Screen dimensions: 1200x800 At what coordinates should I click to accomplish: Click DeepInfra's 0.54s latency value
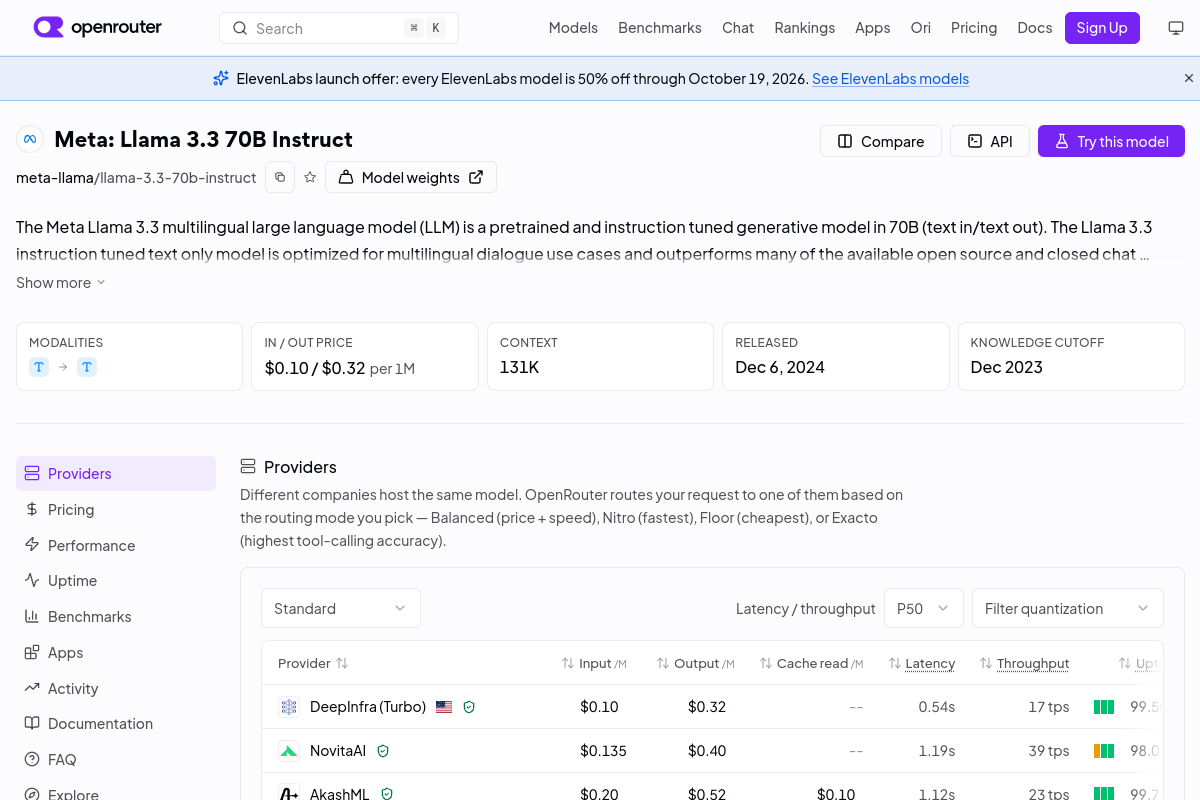pos(937,707)
